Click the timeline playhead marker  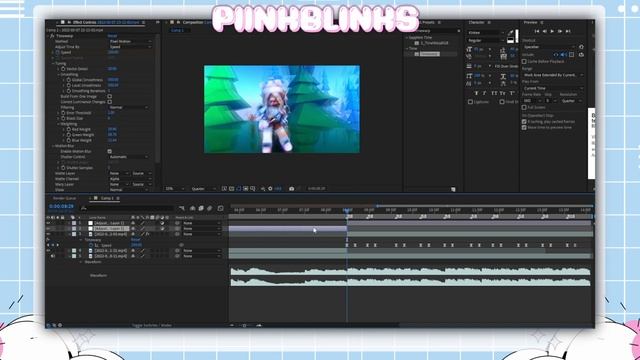click(x=347, y=210)
